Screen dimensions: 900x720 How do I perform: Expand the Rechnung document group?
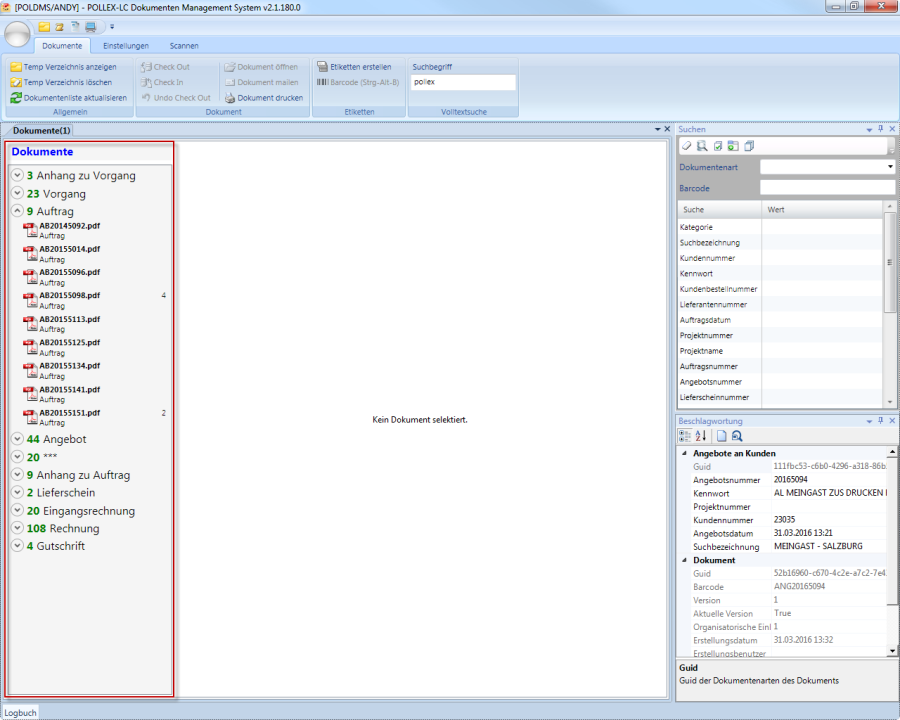coord(17,529)
